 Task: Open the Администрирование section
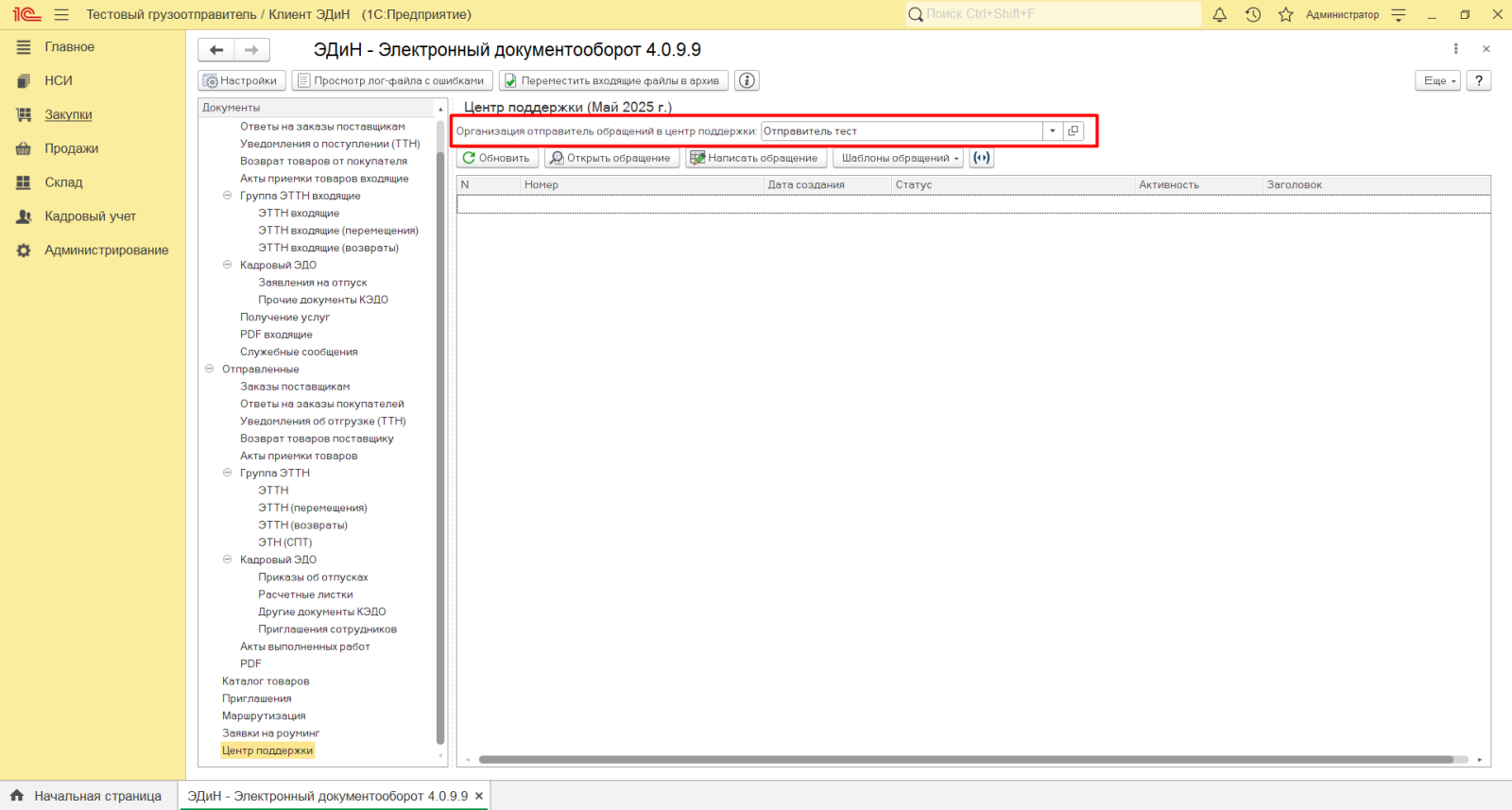tap(107, 250)
